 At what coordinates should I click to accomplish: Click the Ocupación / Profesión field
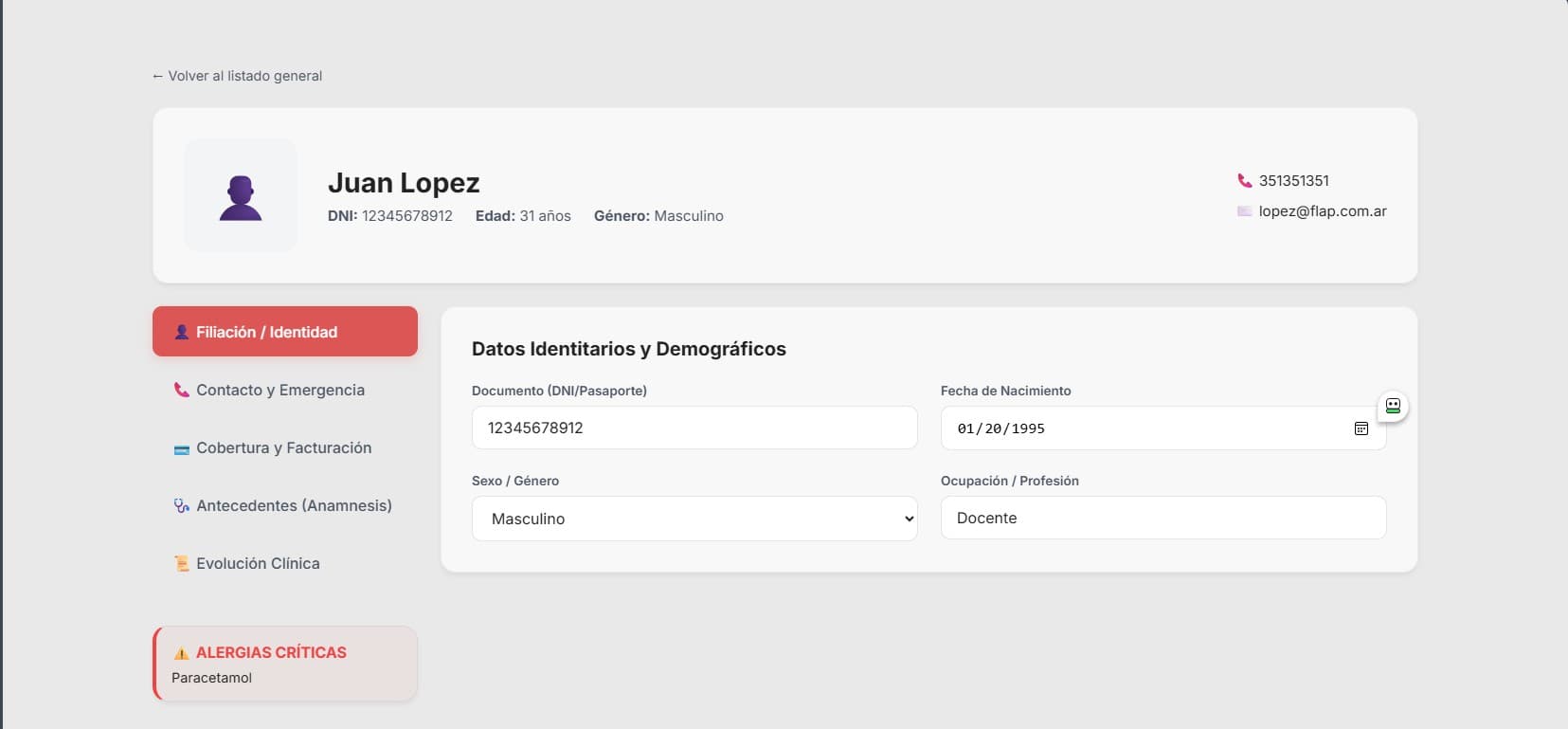tap(1162, 519)
